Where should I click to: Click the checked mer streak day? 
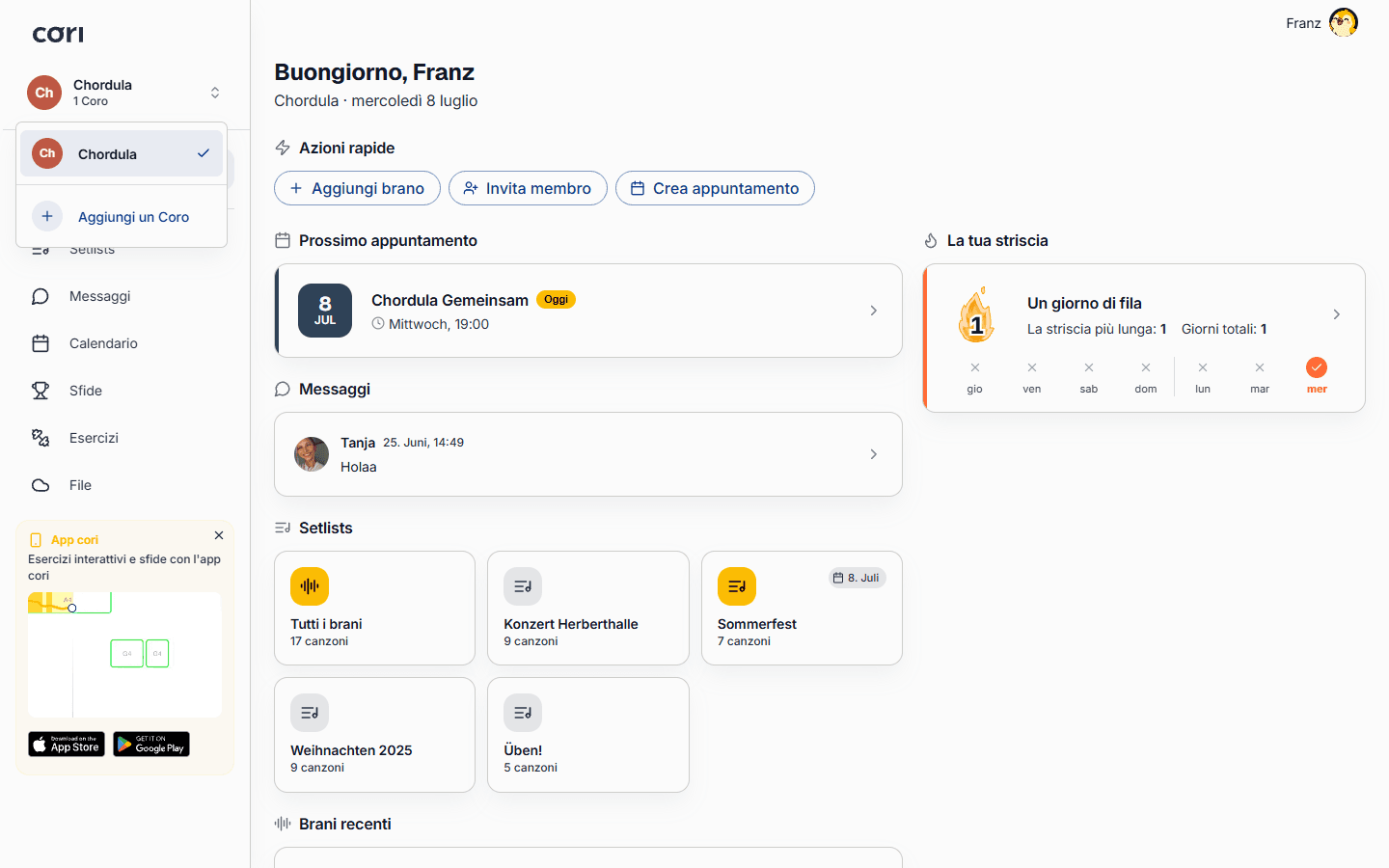click(1317, 367)
